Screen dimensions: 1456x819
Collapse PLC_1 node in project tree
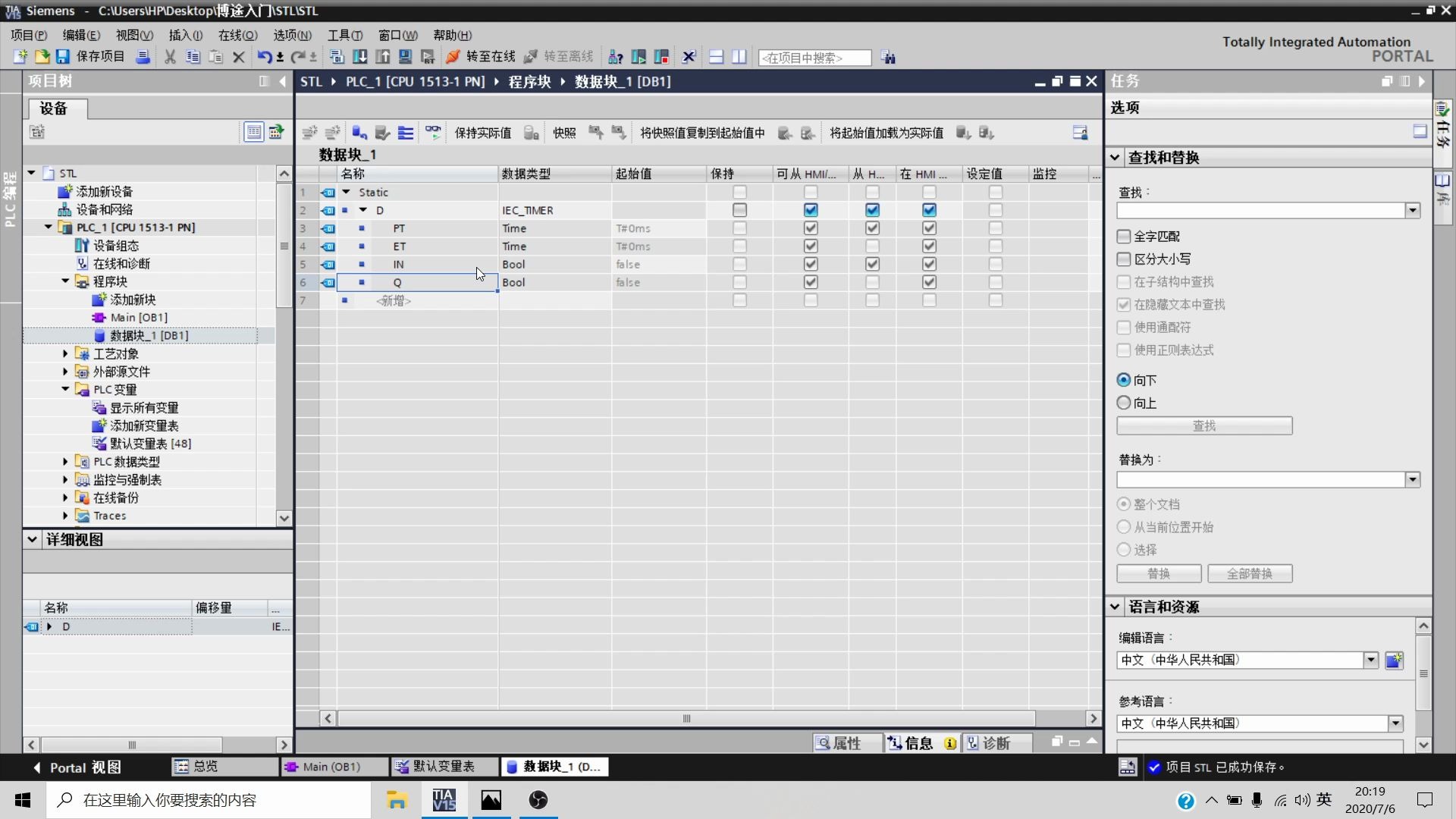click(x=49, y=227)
